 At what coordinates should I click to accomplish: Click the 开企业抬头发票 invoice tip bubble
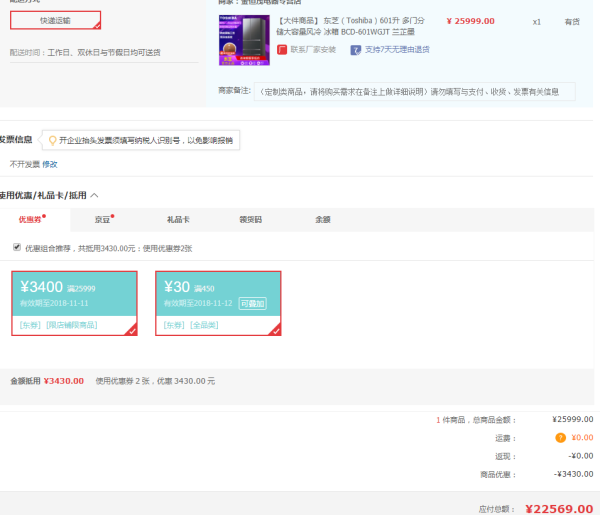[x=141, y=140]
